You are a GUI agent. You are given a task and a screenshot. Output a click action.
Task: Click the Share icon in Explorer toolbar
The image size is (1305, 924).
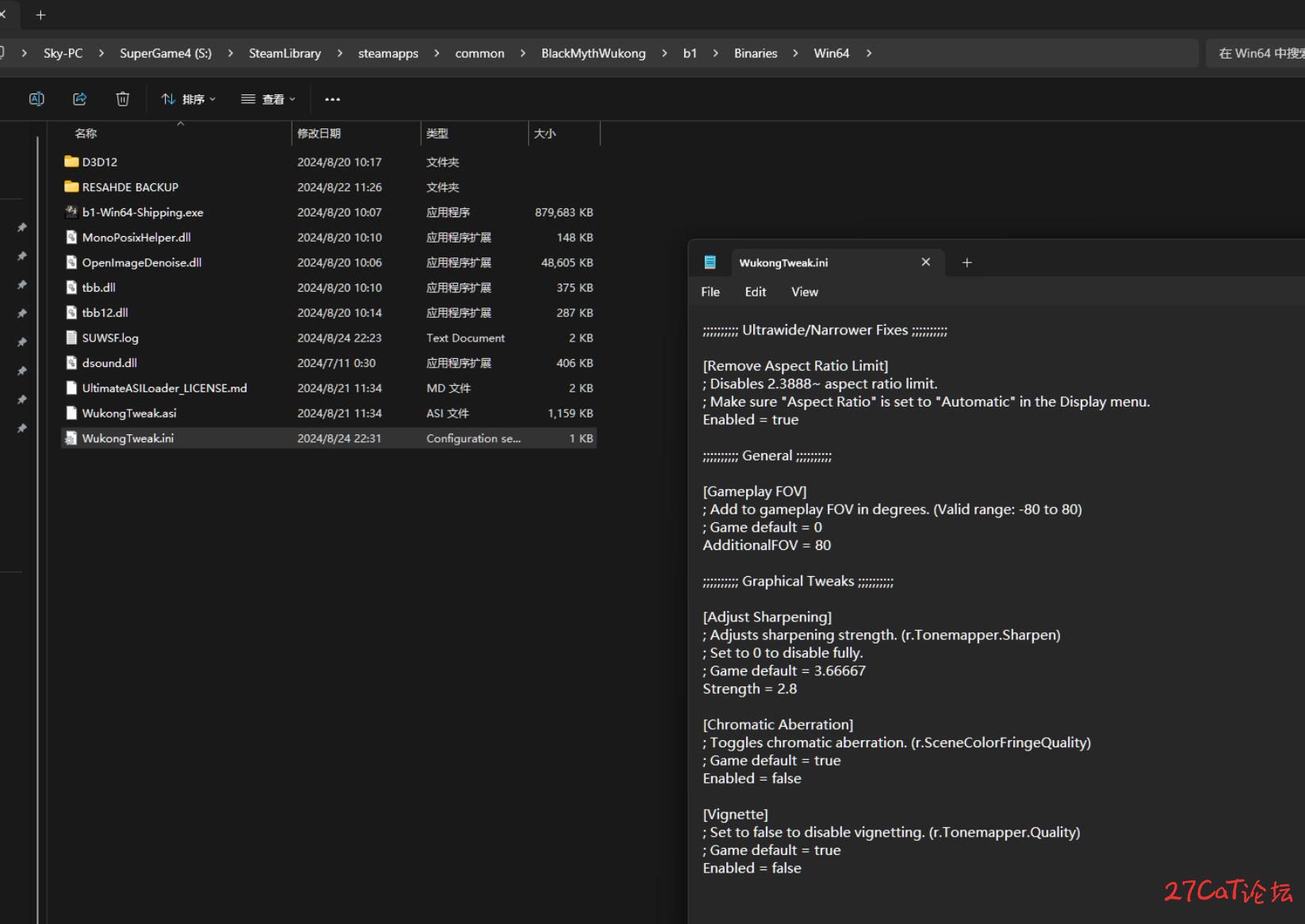(x=79, y=99)
